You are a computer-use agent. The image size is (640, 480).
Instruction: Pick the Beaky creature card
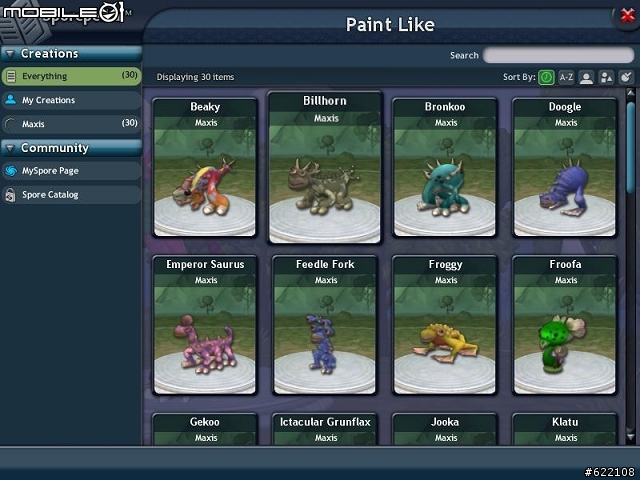(x=205, y=167)
